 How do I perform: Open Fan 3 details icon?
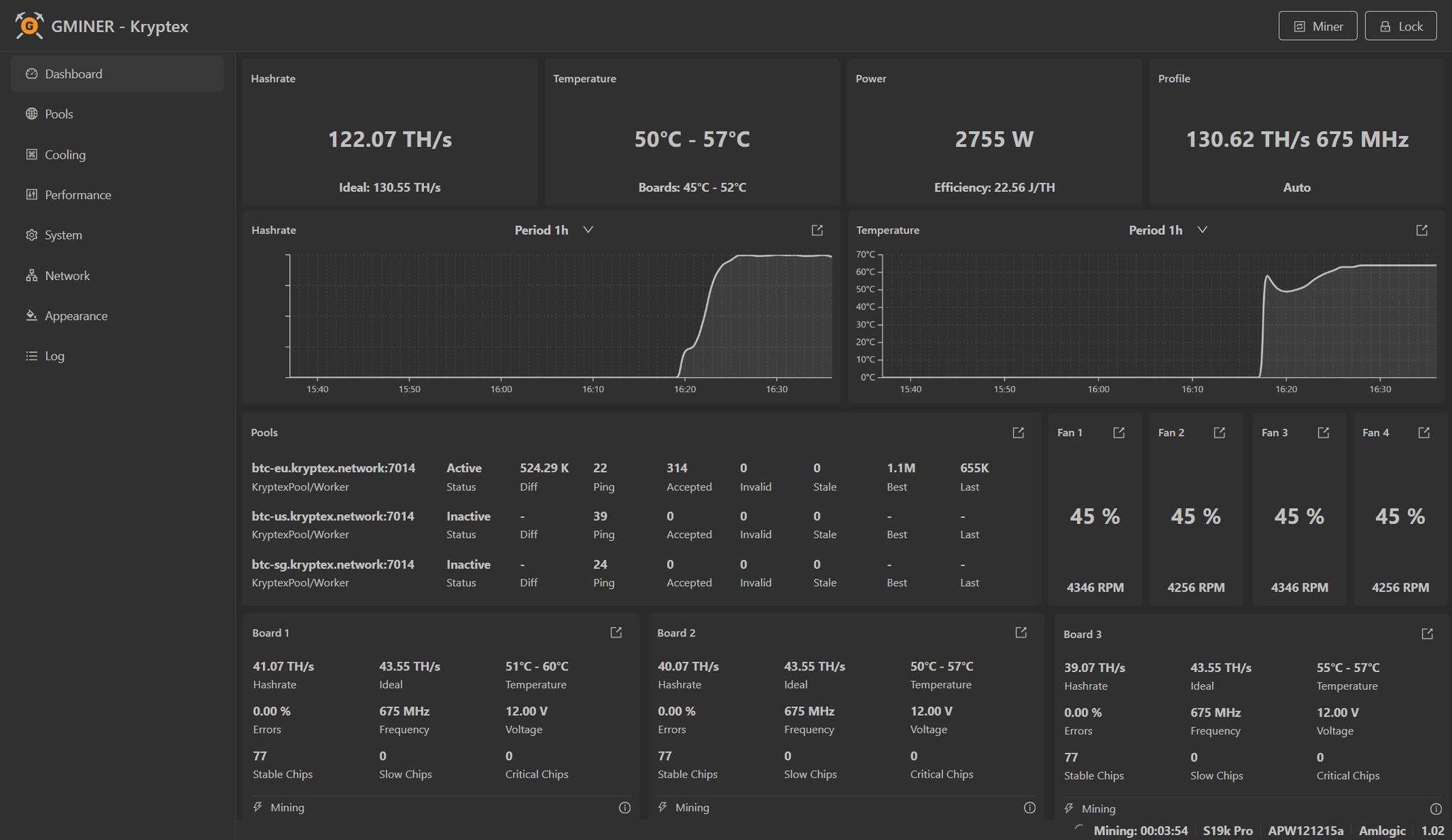pos(1323,432)
